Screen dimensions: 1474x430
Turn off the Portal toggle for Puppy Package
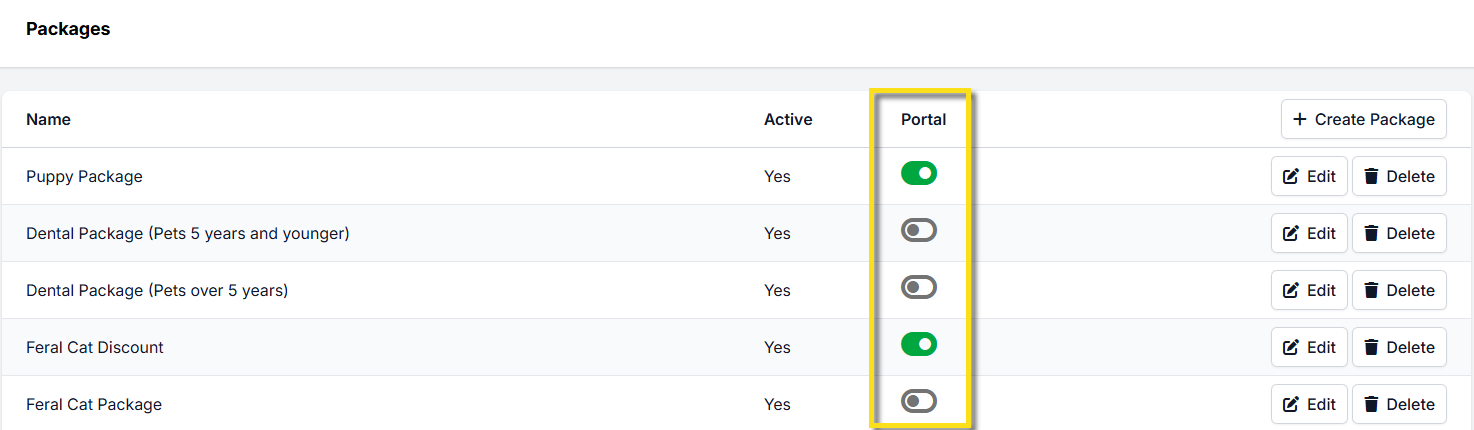919,174
